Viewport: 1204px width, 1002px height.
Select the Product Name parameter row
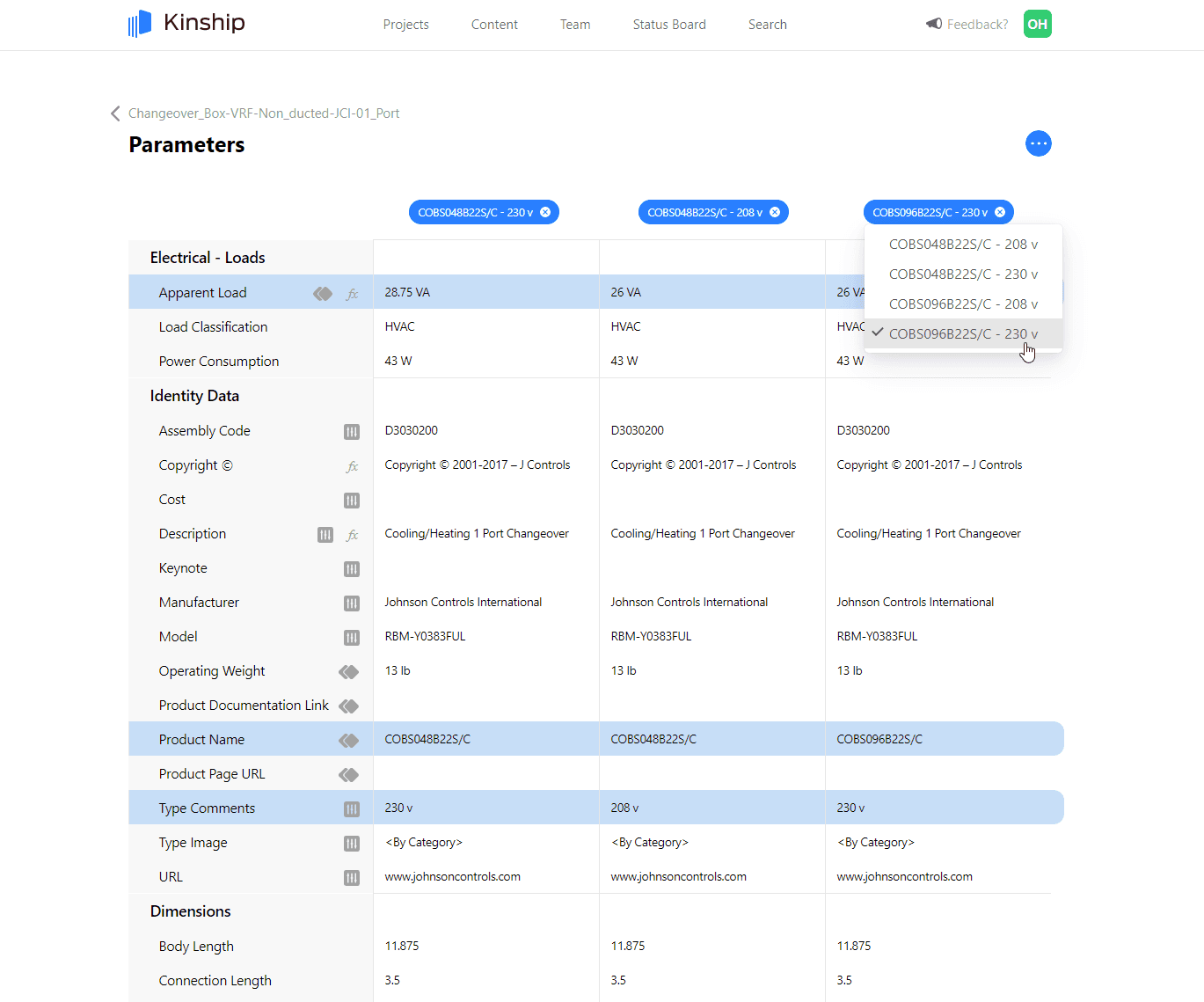(x=596, y=739)
